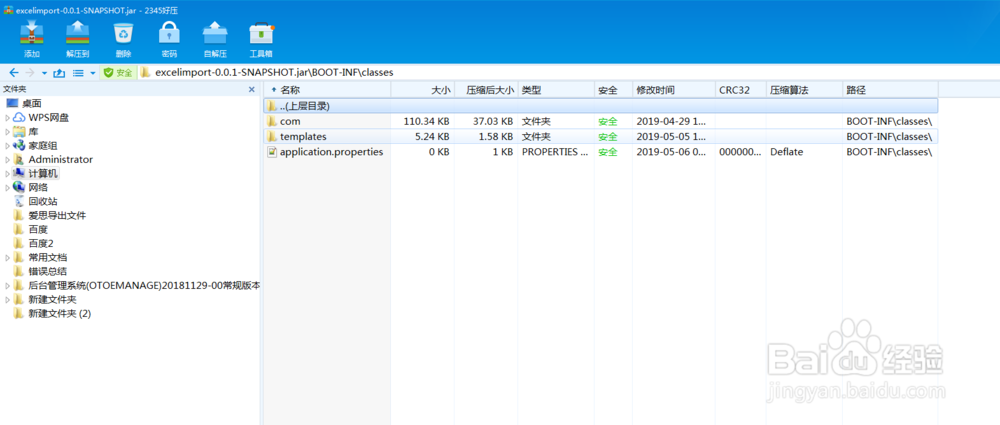Select 常用文档 folder label
The width and height of the screenshot is (1000, 425).
click(48, 258)
